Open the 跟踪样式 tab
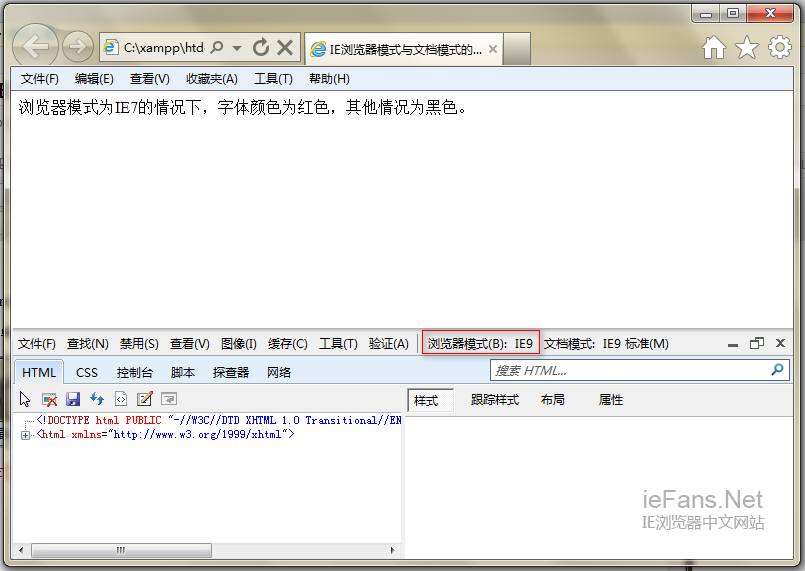Viewport: 805px width, 571px height. [495, 400]
